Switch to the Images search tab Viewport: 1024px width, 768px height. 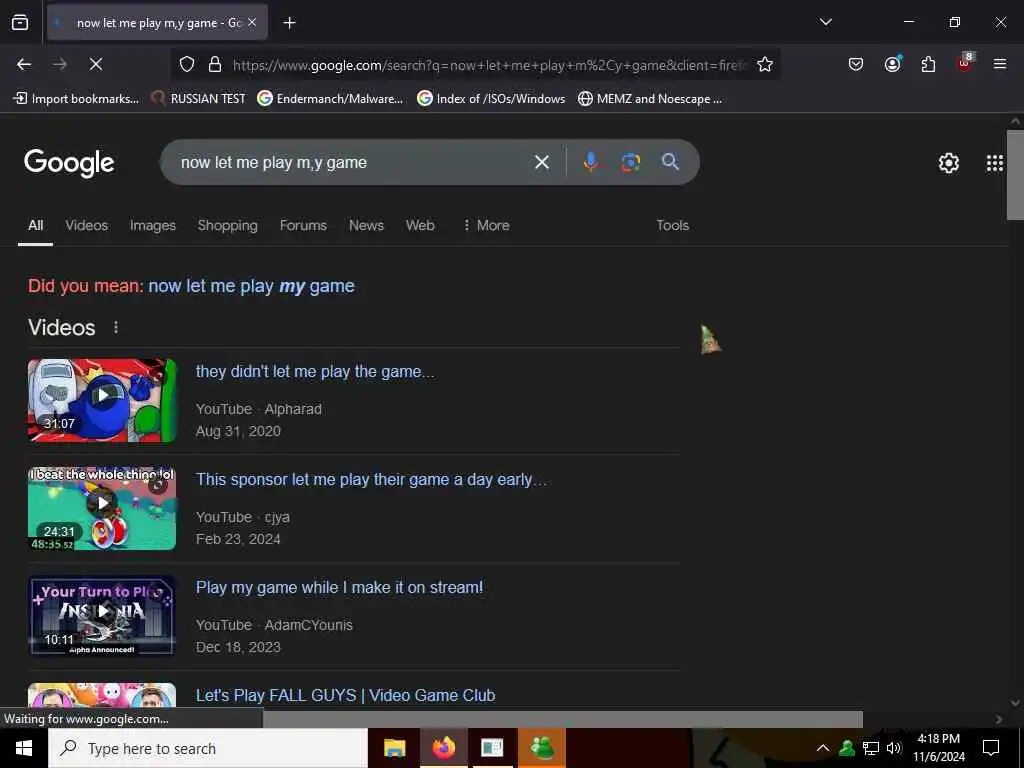(153, 225)
